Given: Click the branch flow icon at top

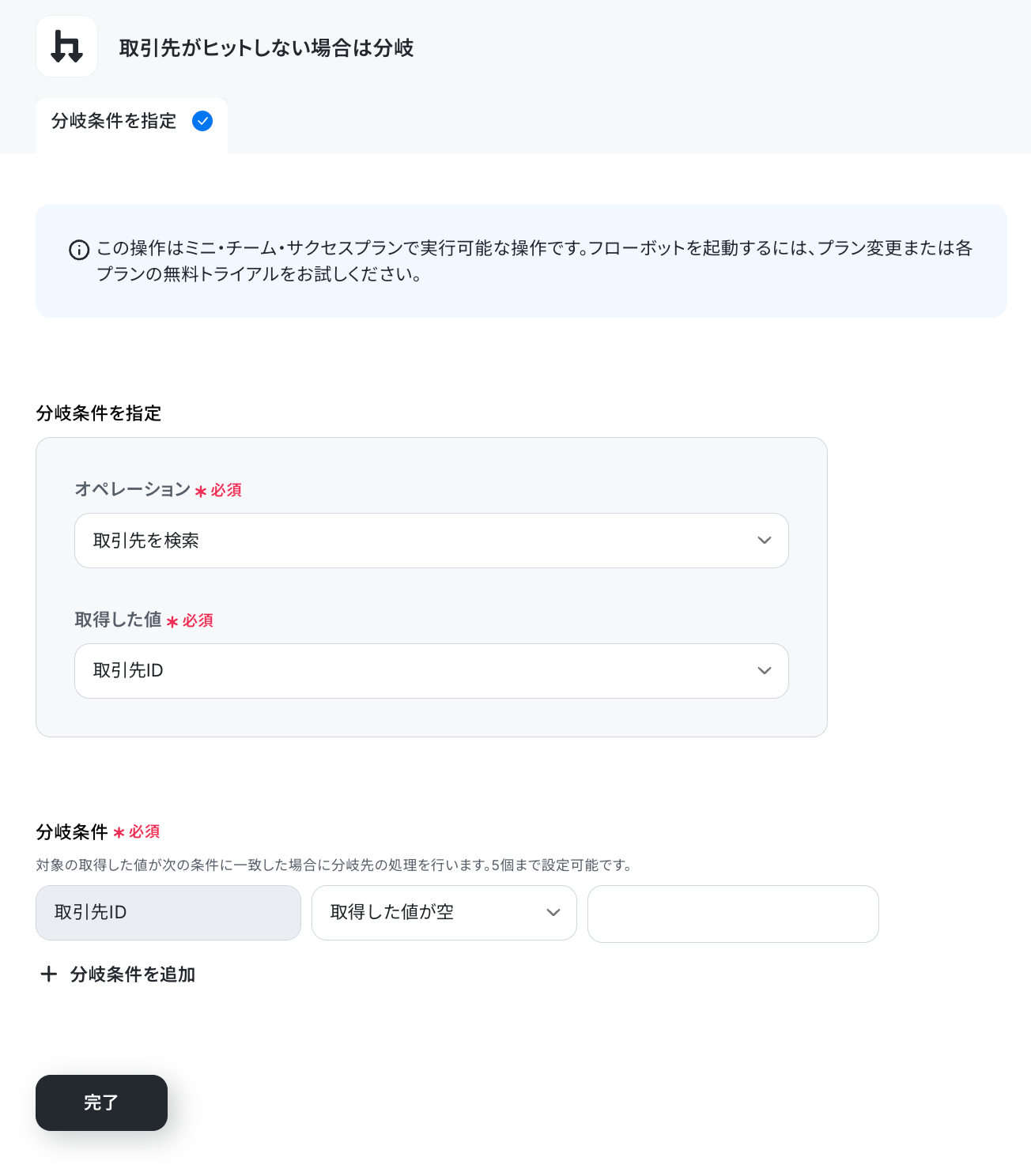Looking at the screenshot, I should [66, 47].
